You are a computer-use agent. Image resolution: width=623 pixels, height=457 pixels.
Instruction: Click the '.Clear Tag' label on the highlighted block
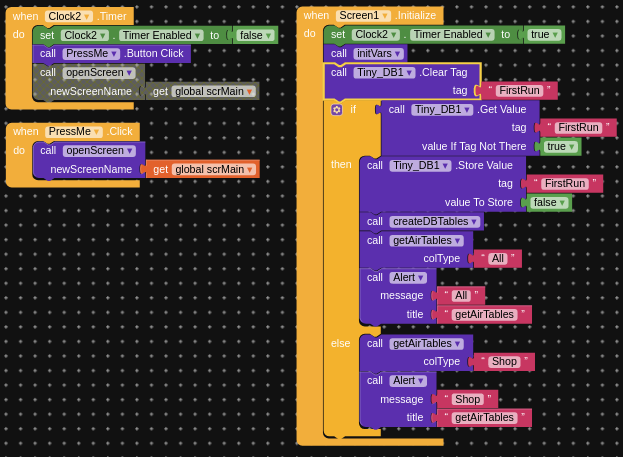443,72
